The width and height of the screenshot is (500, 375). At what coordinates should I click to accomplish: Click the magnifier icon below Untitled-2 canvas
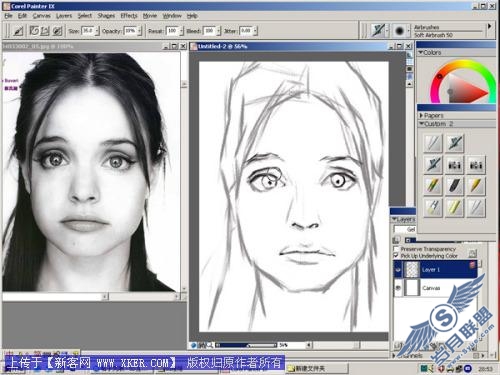[x=209, y=345]
